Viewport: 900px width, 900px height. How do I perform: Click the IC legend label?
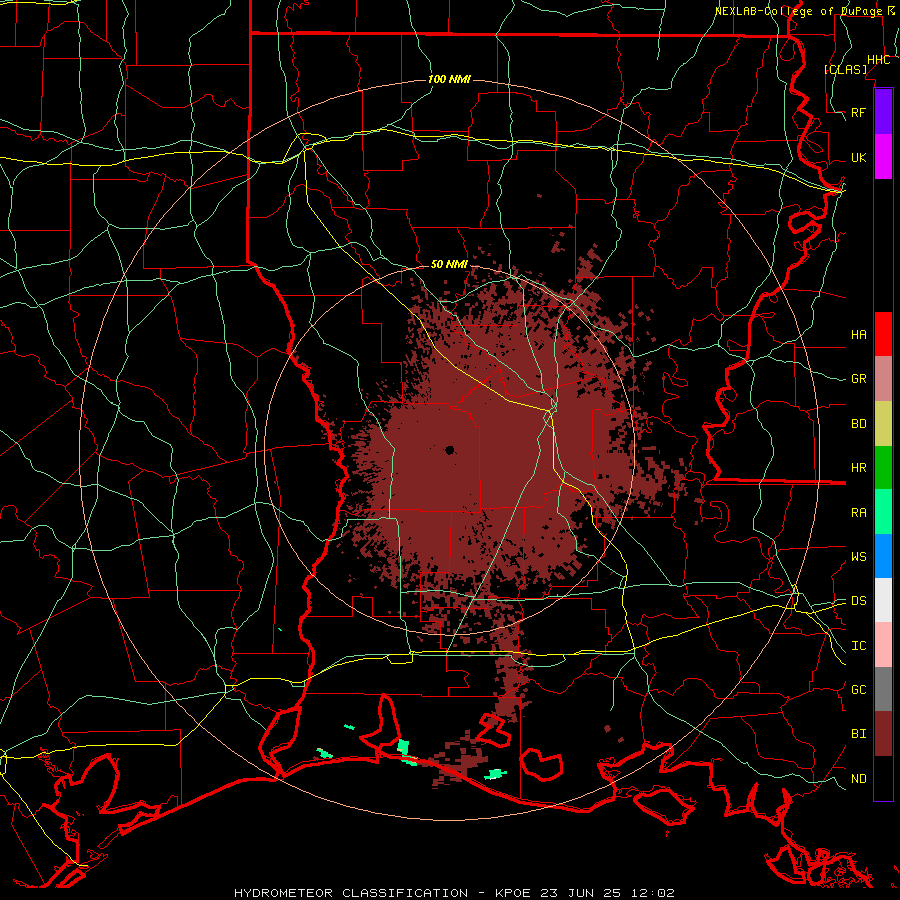[x=858, y=646]
